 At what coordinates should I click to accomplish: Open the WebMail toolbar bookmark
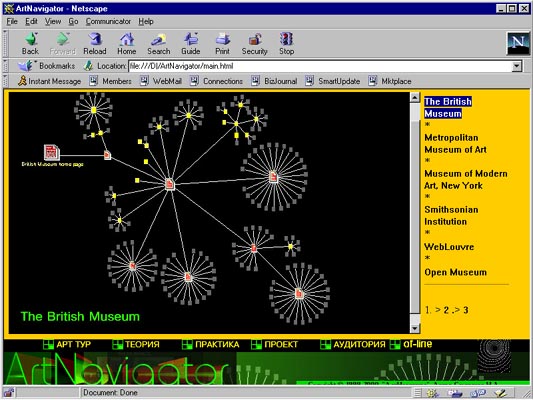pos(161,81)
